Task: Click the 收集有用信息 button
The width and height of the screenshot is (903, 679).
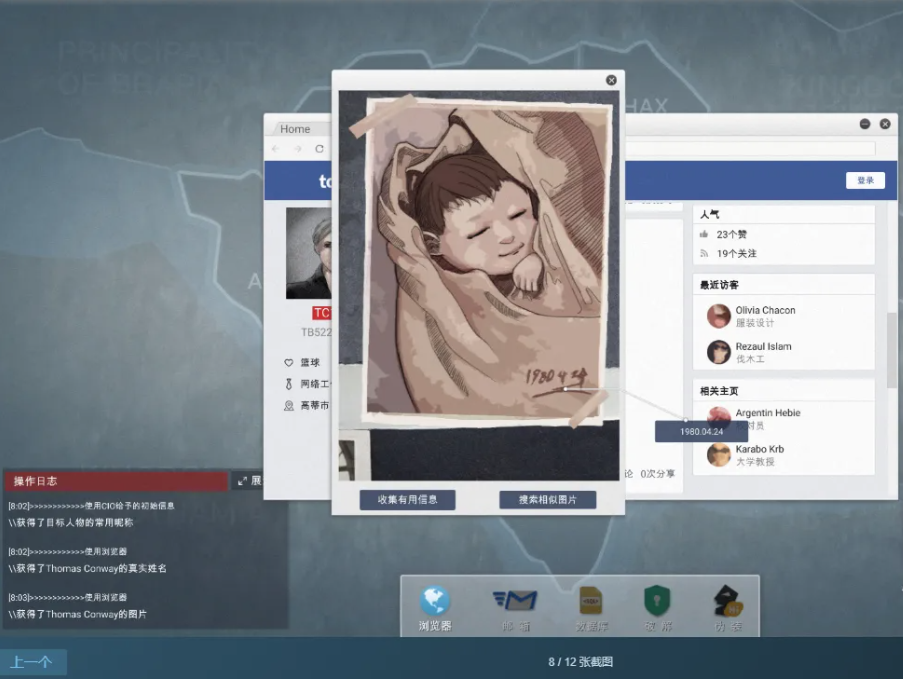Action: tap(408, 500)
